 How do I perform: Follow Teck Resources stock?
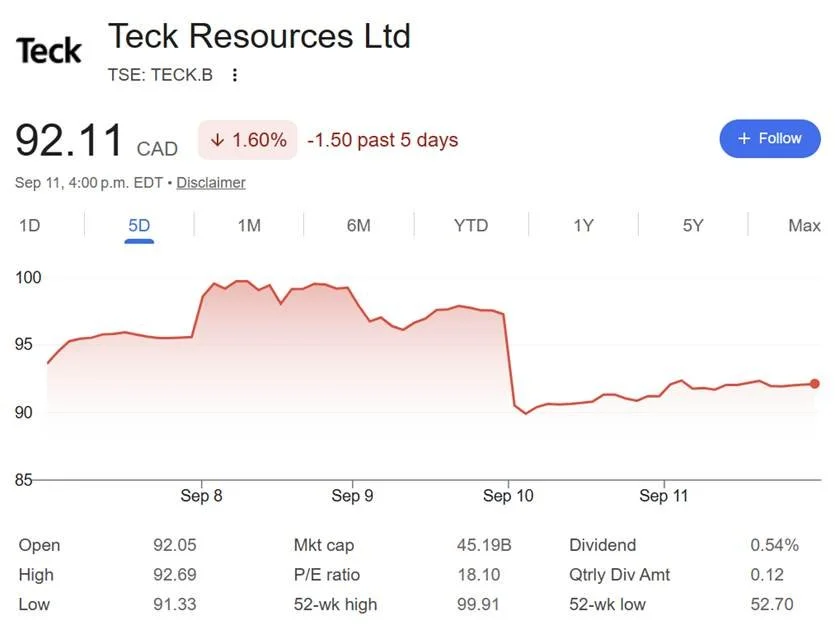pos(769,138)
